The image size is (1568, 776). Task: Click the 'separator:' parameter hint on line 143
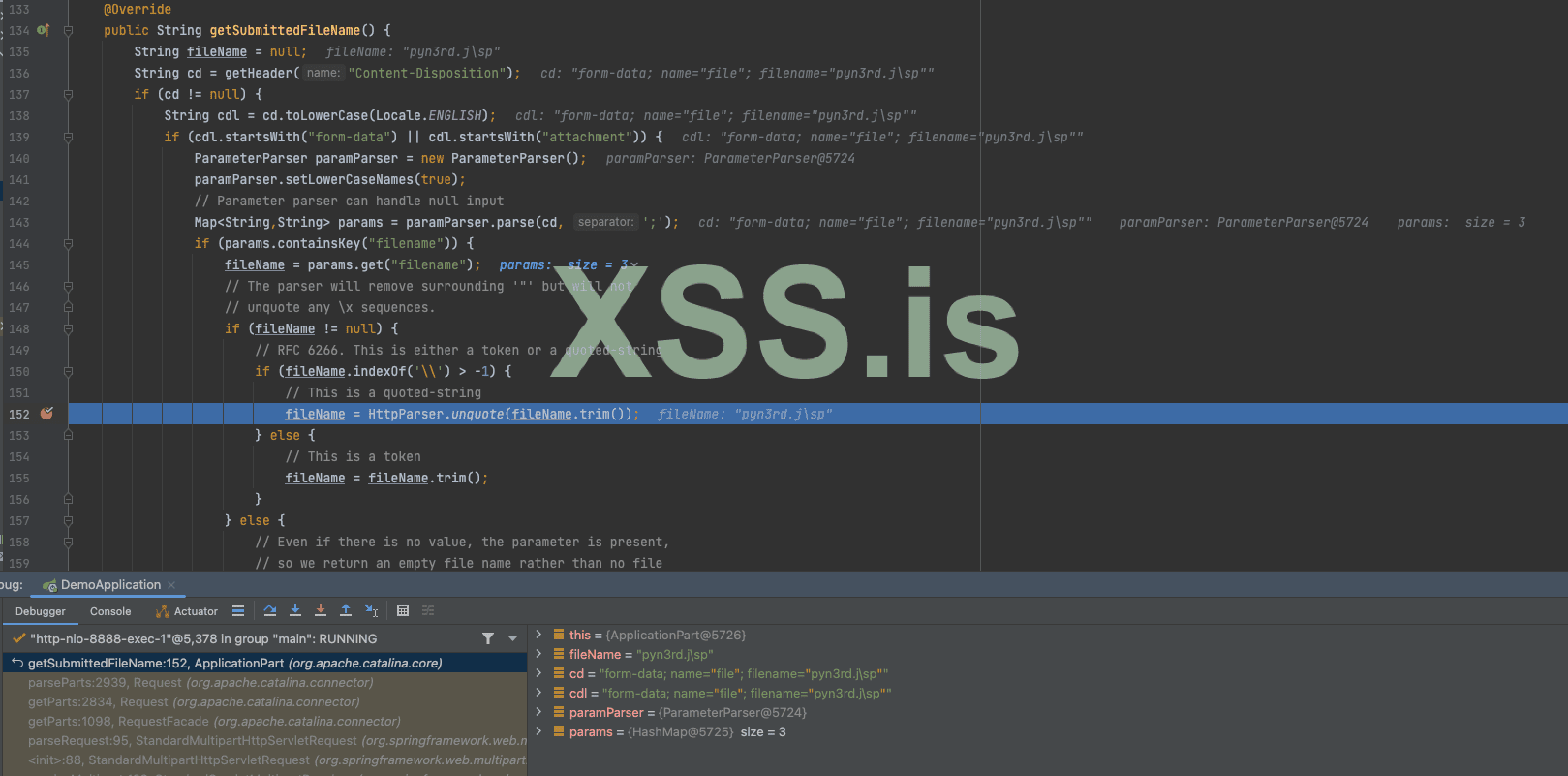coord(605,222)
